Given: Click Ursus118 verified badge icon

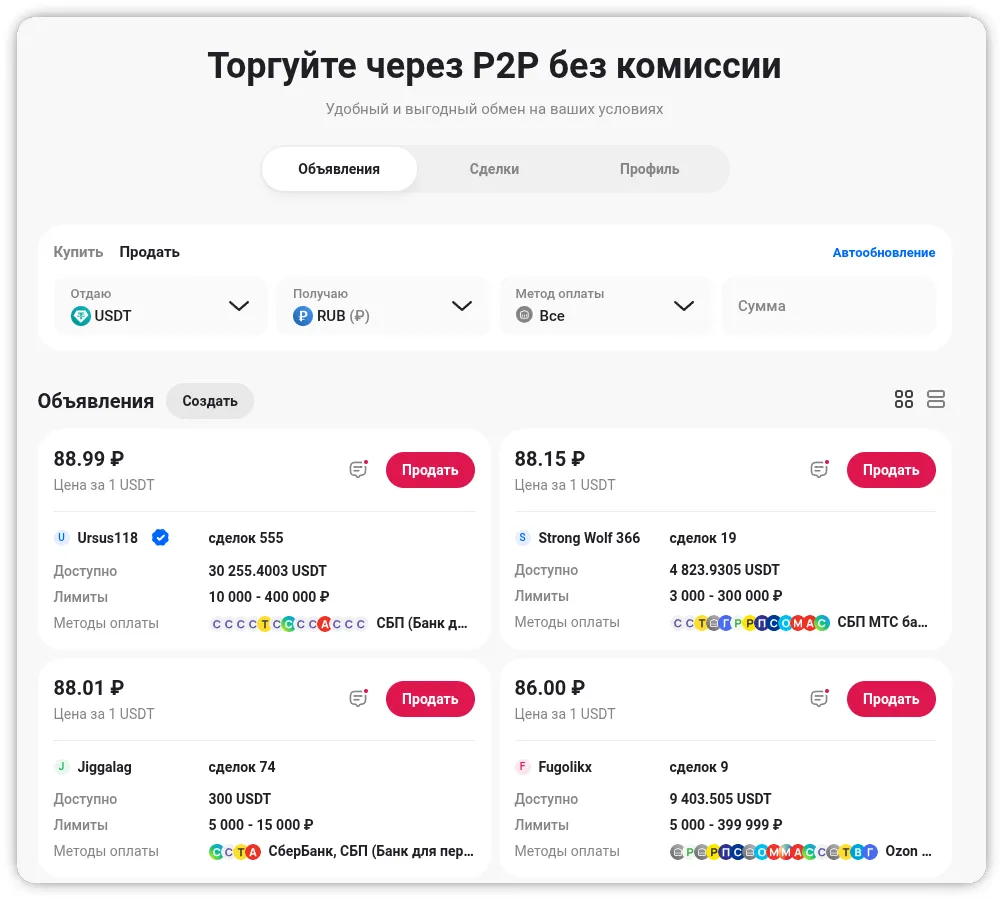Looking at the screenshot, I should (160, 538).
